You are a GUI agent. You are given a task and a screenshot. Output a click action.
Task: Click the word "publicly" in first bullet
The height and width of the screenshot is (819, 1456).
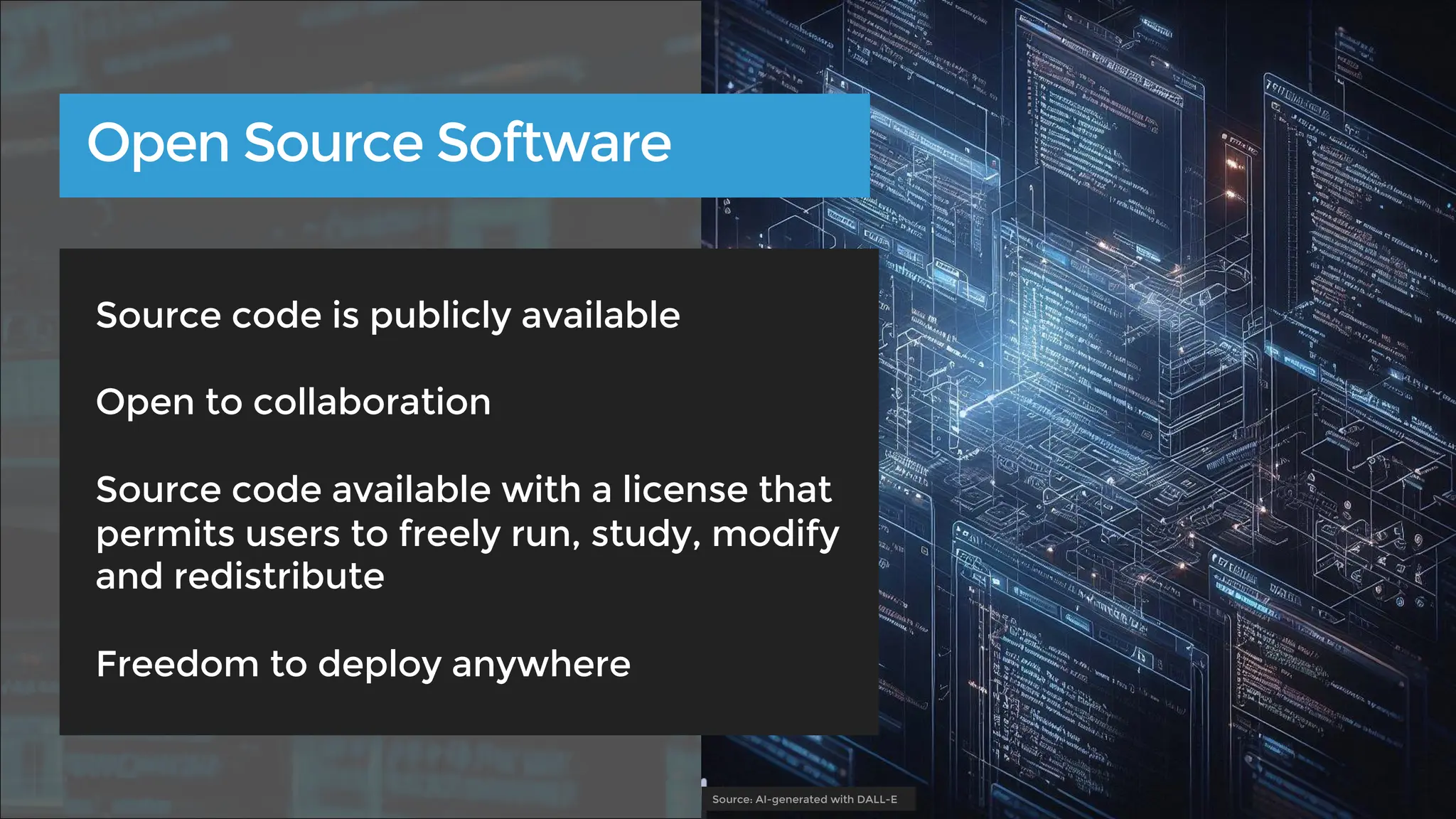click(x=440, y=316)
